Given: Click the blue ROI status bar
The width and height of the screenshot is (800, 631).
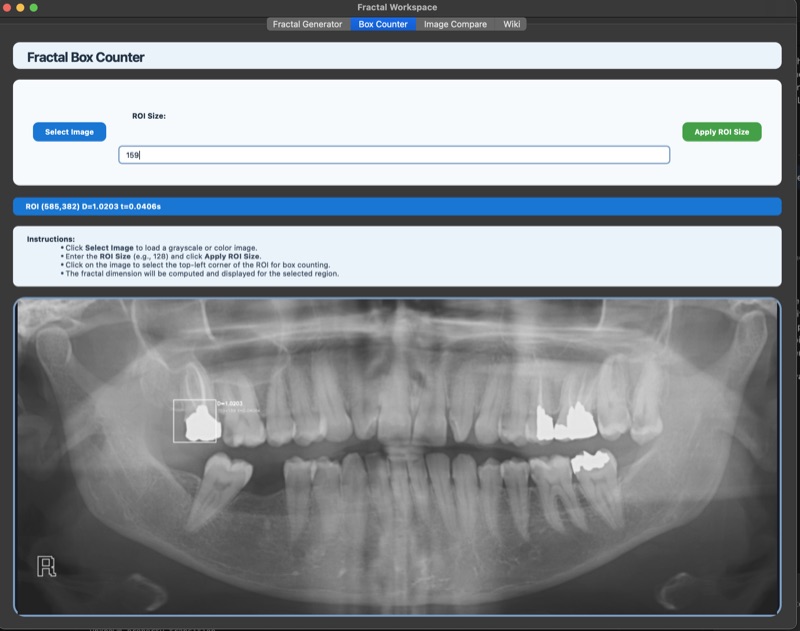Looking at the screenshot, I should [397, 207].
